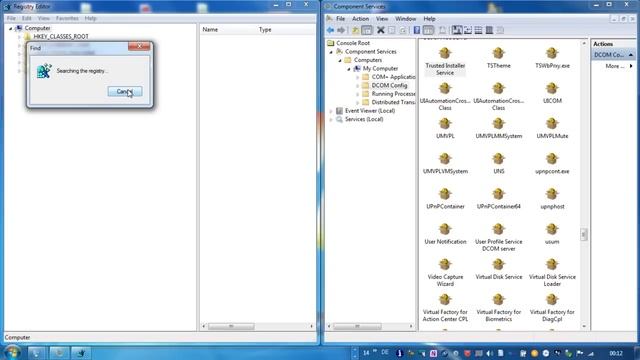Open the Window menu
The image size is (640, 360).
pyautogui.click(x=405, y=19)
